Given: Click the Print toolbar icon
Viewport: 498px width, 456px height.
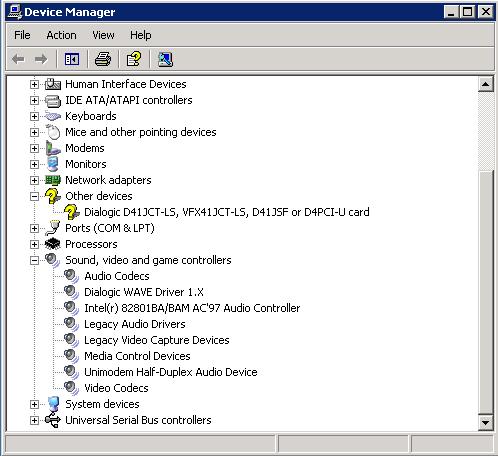Looking at the screenshot, I should 103,59.
